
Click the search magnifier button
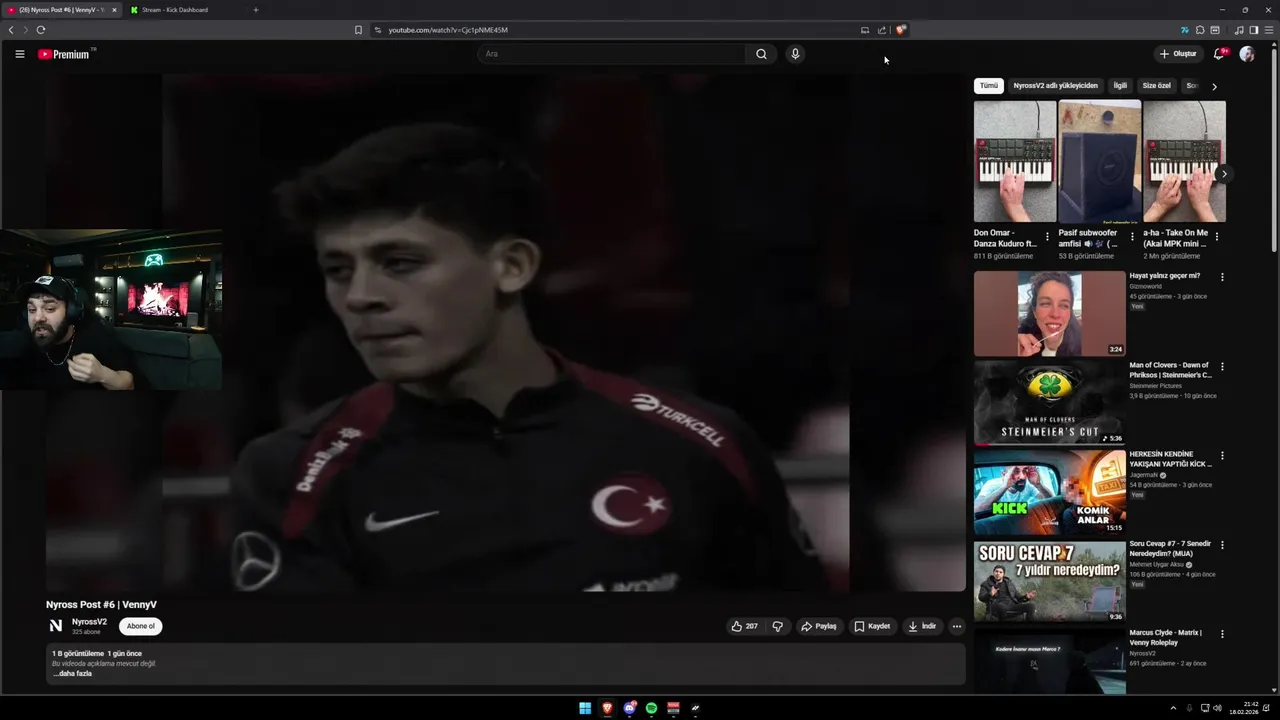pos(761,54)
